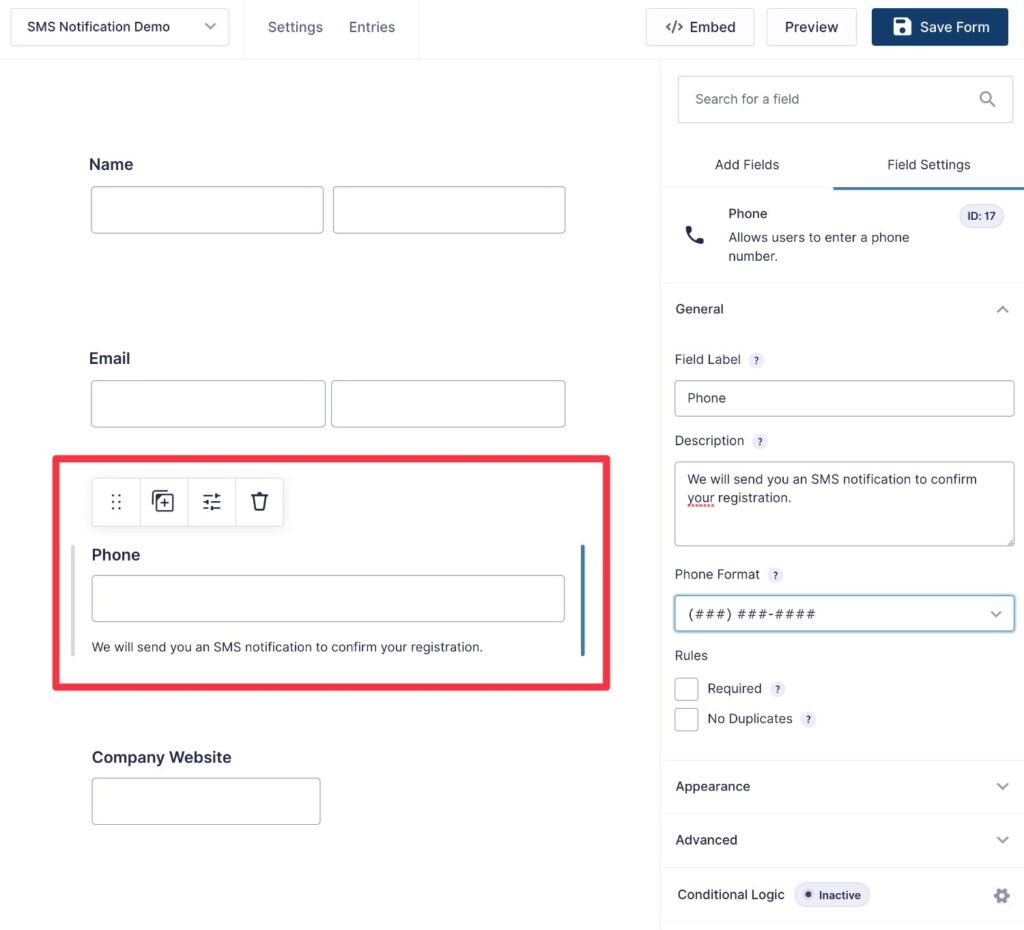Collapse the General settings section
Screen dimensions: 1024x930
click(x=1002, y=309)
